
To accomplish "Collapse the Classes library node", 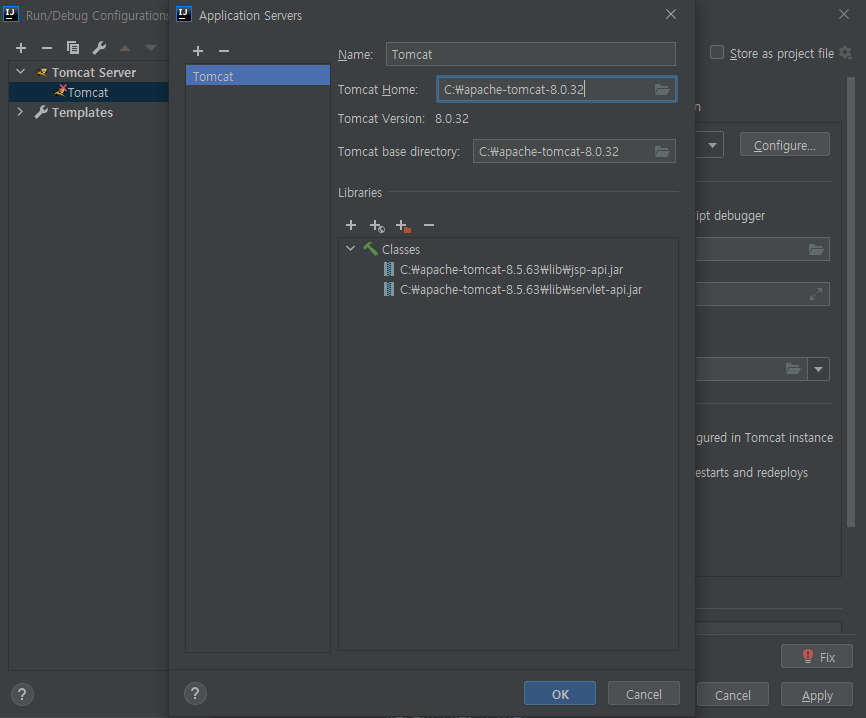I will click(x=350, y=249).
